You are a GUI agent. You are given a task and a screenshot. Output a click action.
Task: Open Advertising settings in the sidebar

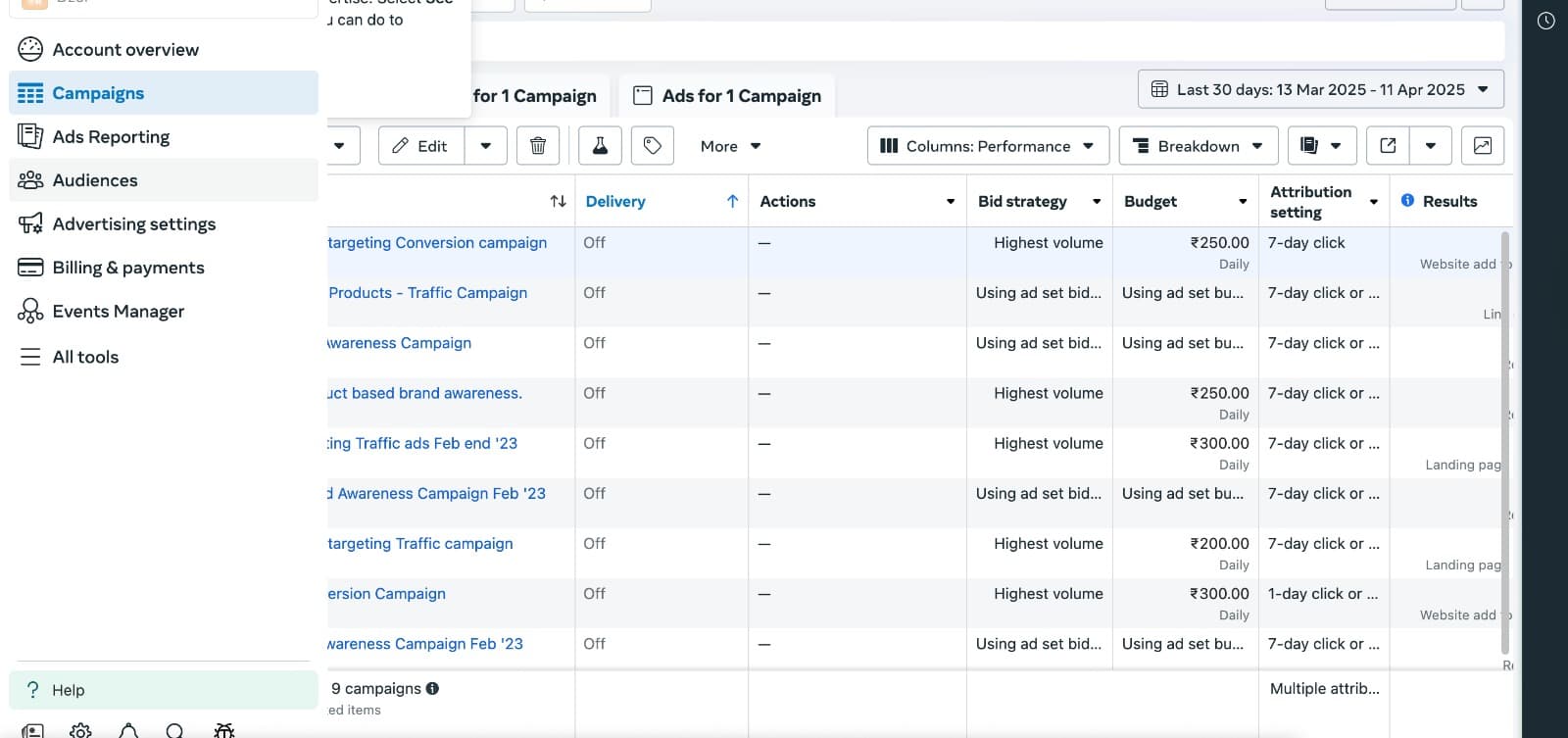coord(164,223)
